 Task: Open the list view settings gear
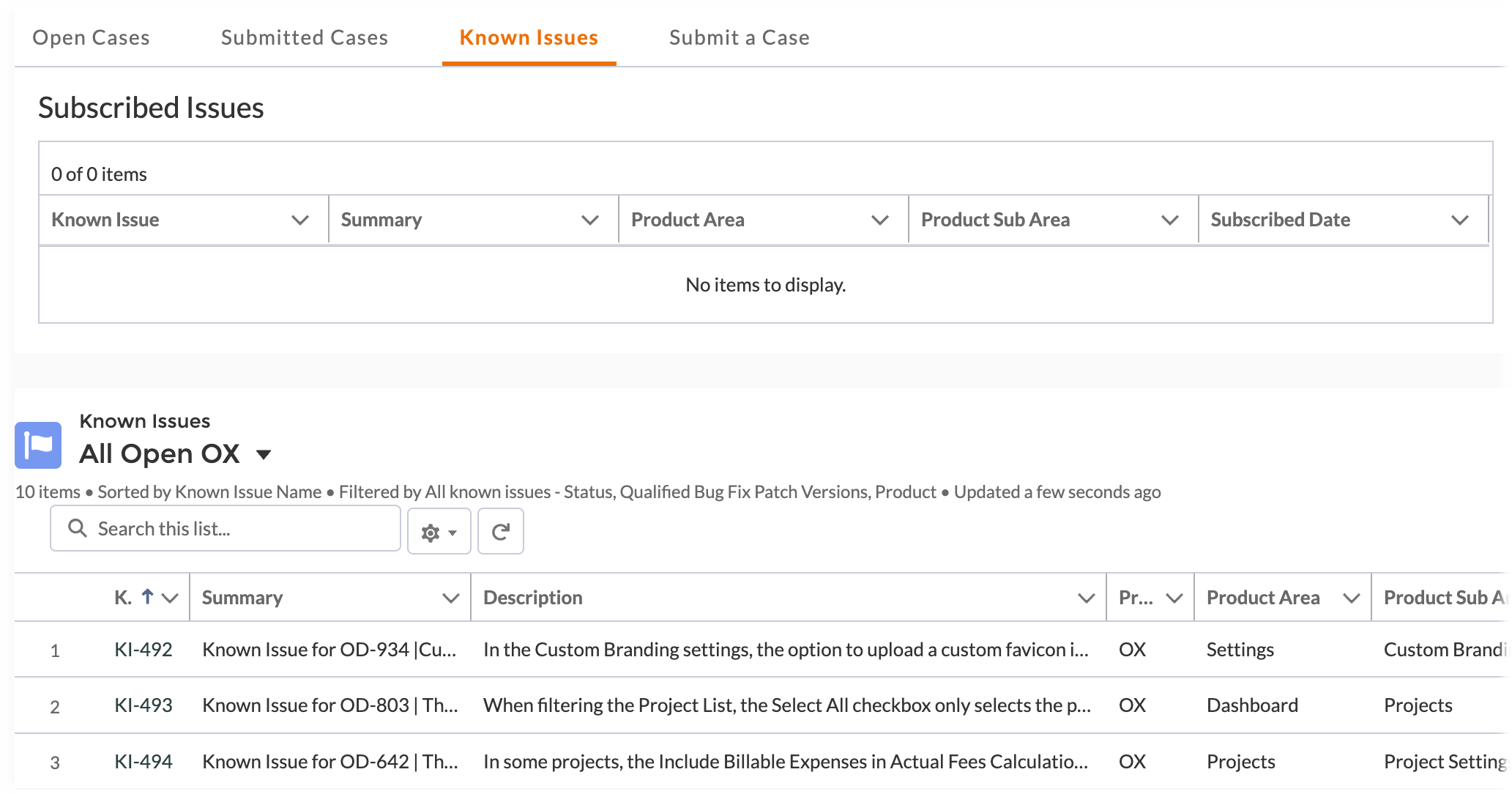439,532
